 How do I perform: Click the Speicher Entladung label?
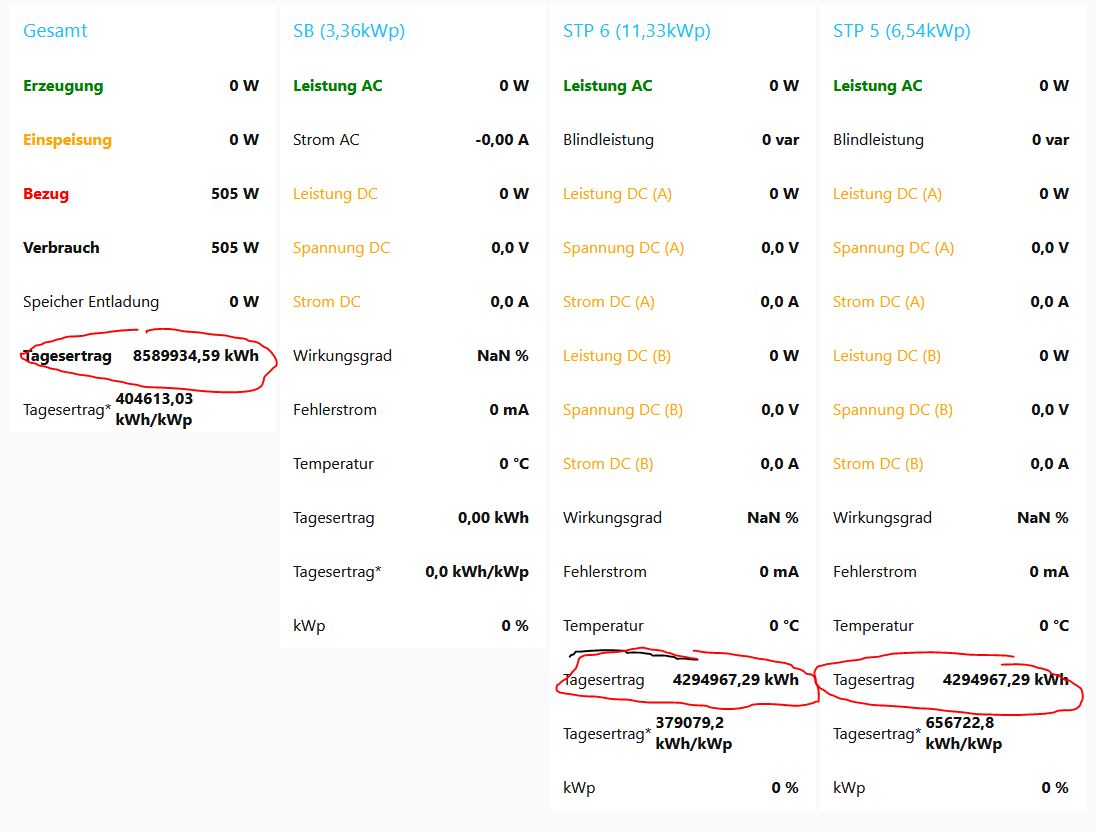pyautogui.click(x=91, y=302)
